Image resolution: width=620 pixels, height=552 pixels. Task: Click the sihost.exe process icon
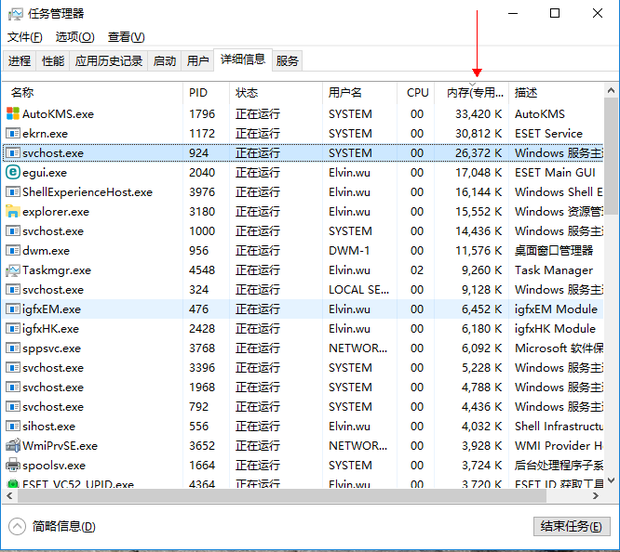[x=13, y=426]
